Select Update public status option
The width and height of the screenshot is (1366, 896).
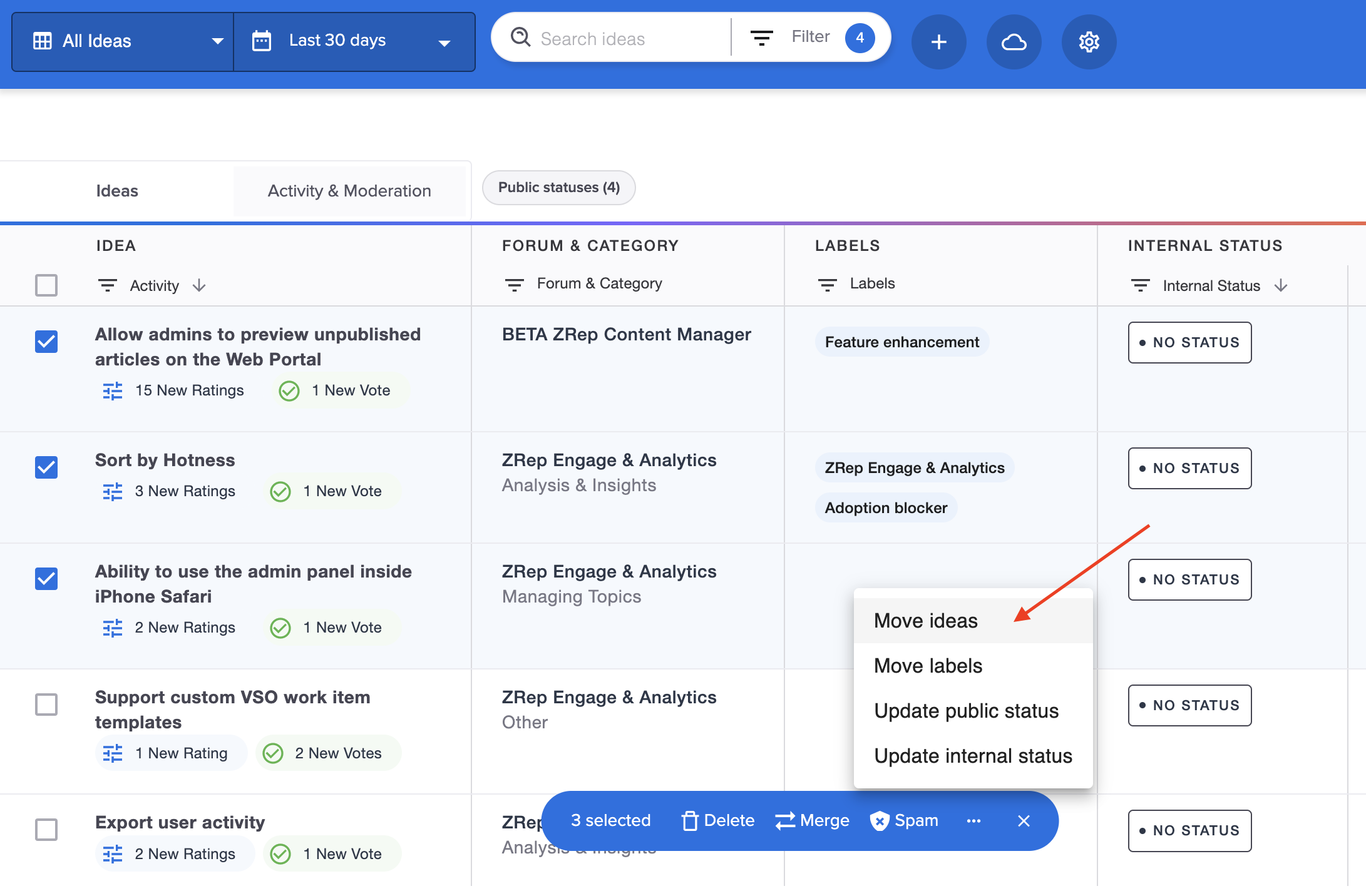(973, 711)
